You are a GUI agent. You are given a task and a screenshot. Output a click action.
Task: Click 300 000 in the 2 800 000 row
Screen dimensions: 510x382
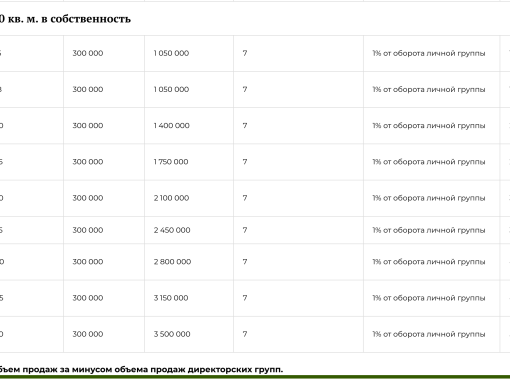pos(88,262)
